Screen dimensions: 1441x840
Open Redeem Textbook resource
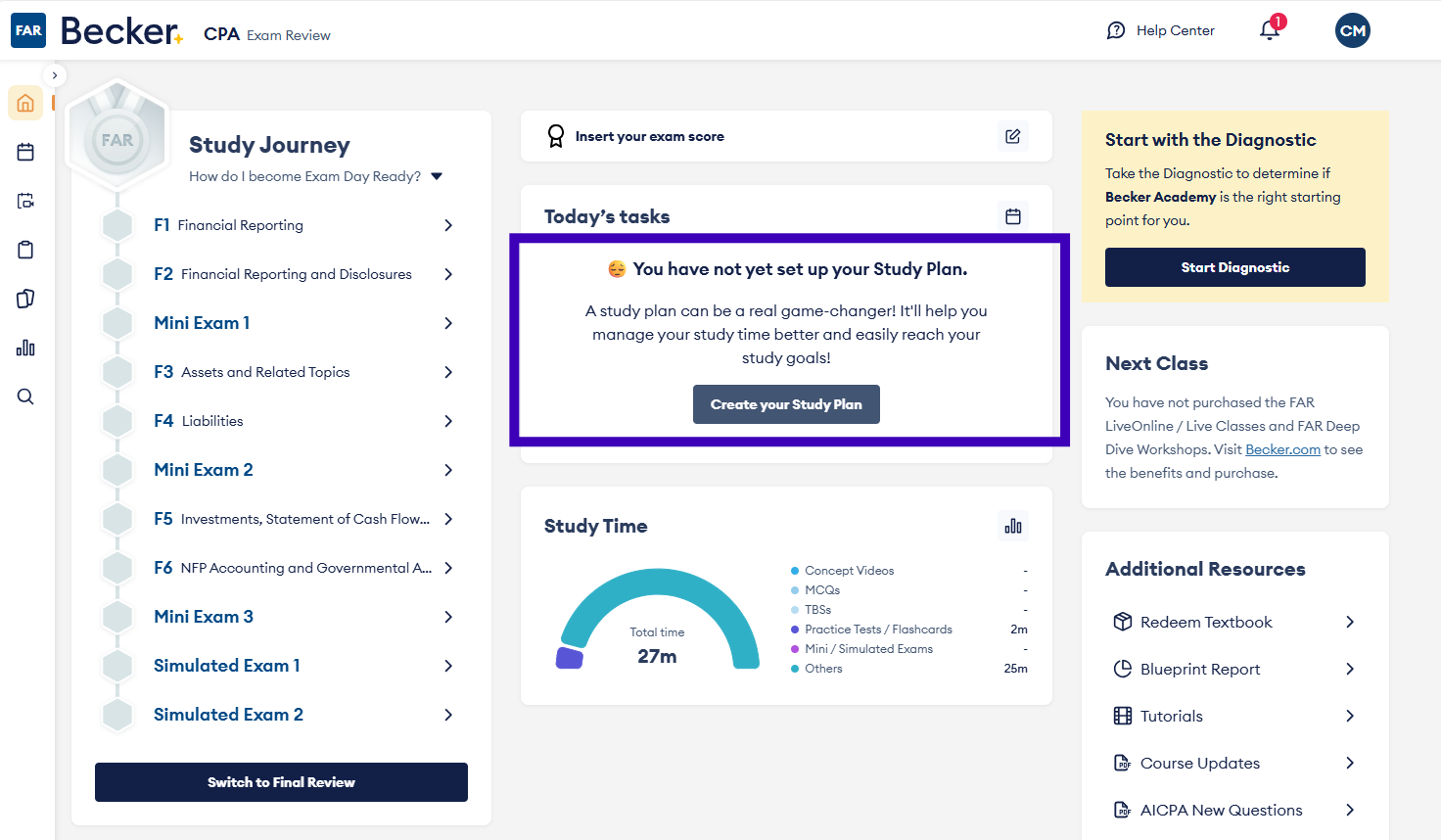coord(1206,623)
